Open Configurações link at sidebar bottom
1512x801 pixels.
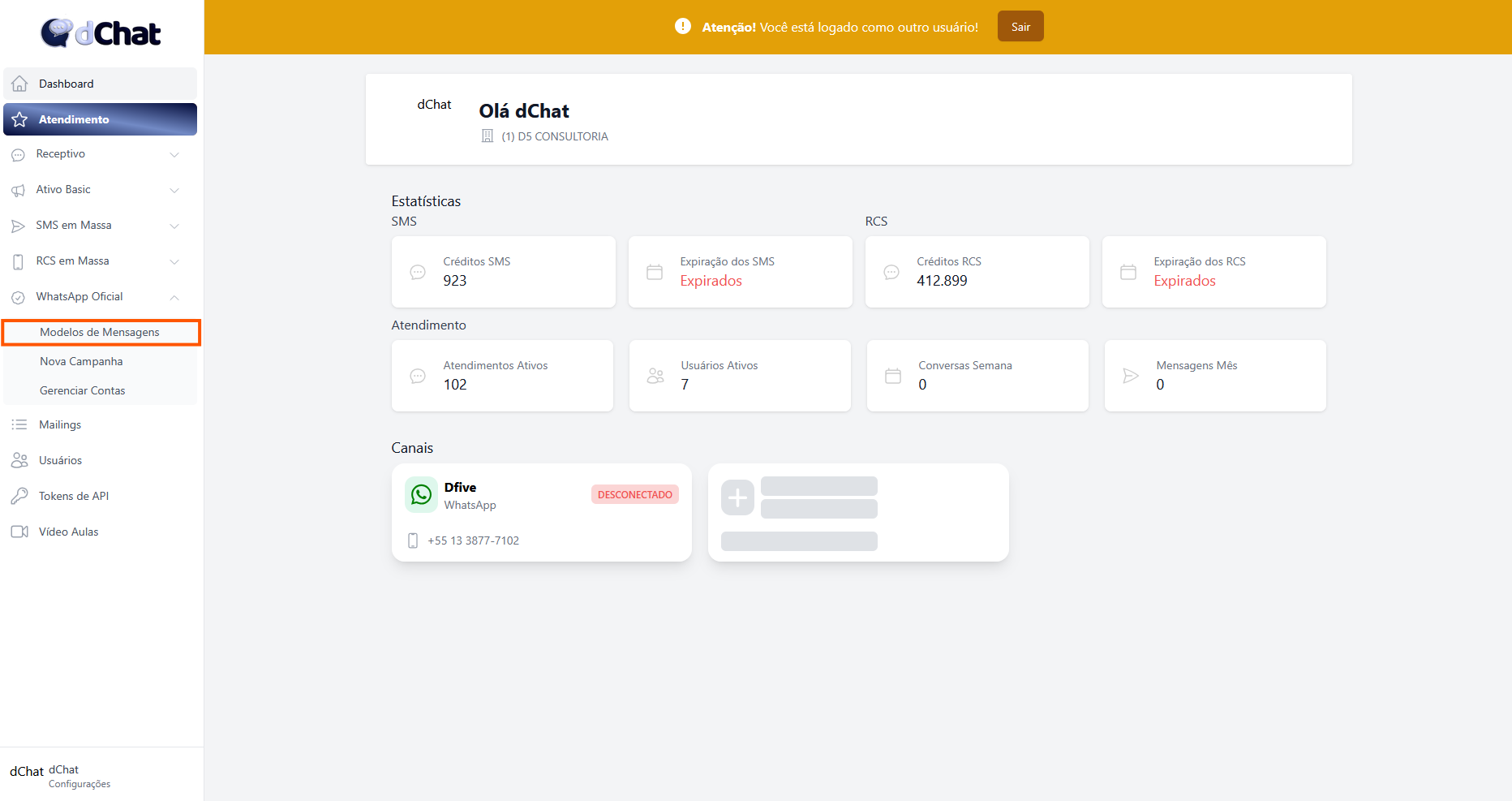coord(79,784)
